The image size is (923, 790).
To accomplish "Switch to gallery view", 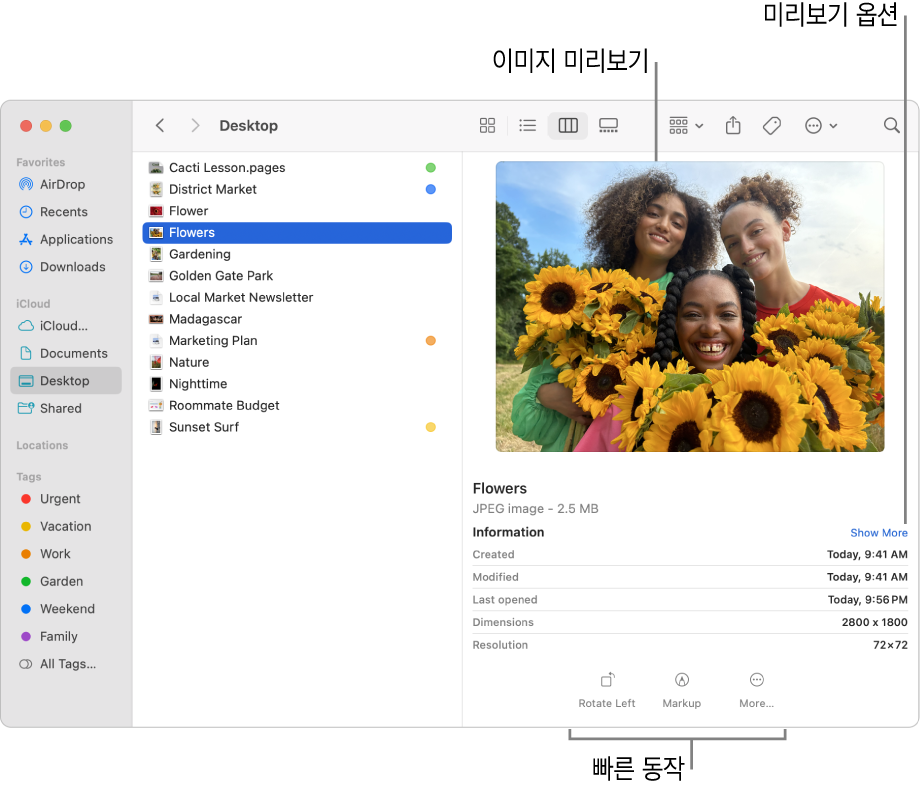I will (608, 125).
